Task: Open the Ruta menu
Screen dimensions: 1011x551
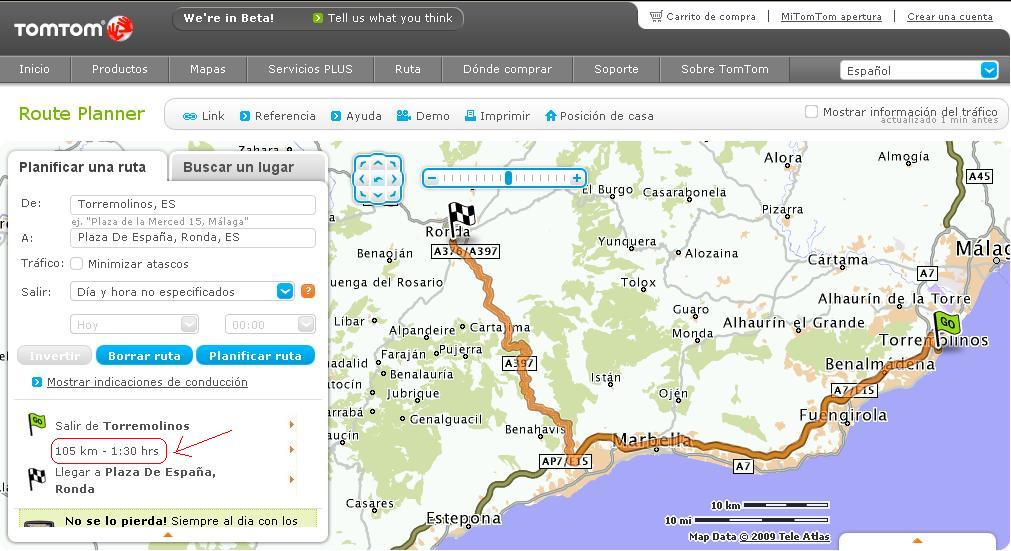Action: point(407,69)
